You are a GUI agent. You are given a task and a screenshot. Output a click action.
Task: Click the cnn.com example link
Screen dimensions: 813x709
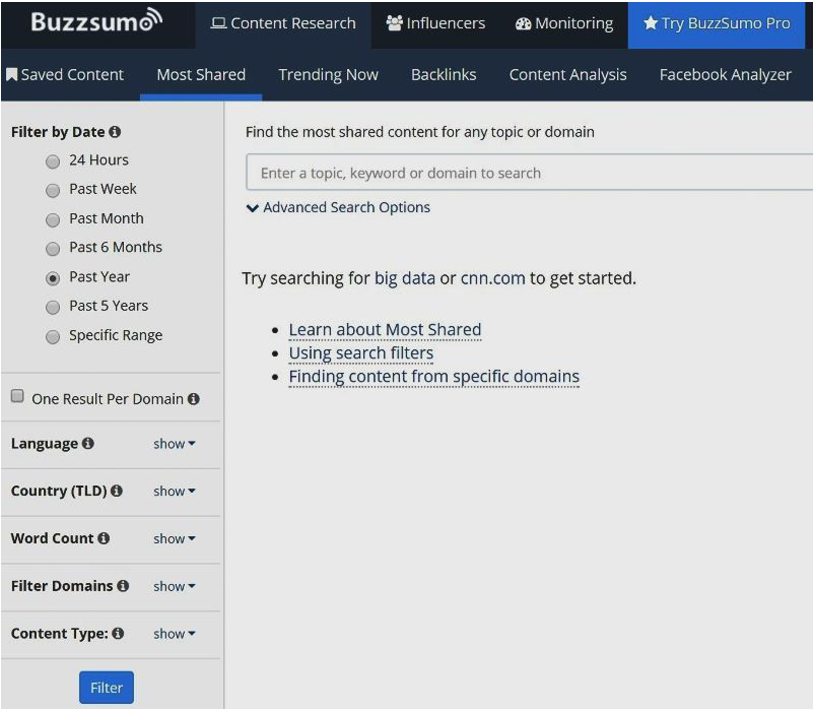(493, 279)
